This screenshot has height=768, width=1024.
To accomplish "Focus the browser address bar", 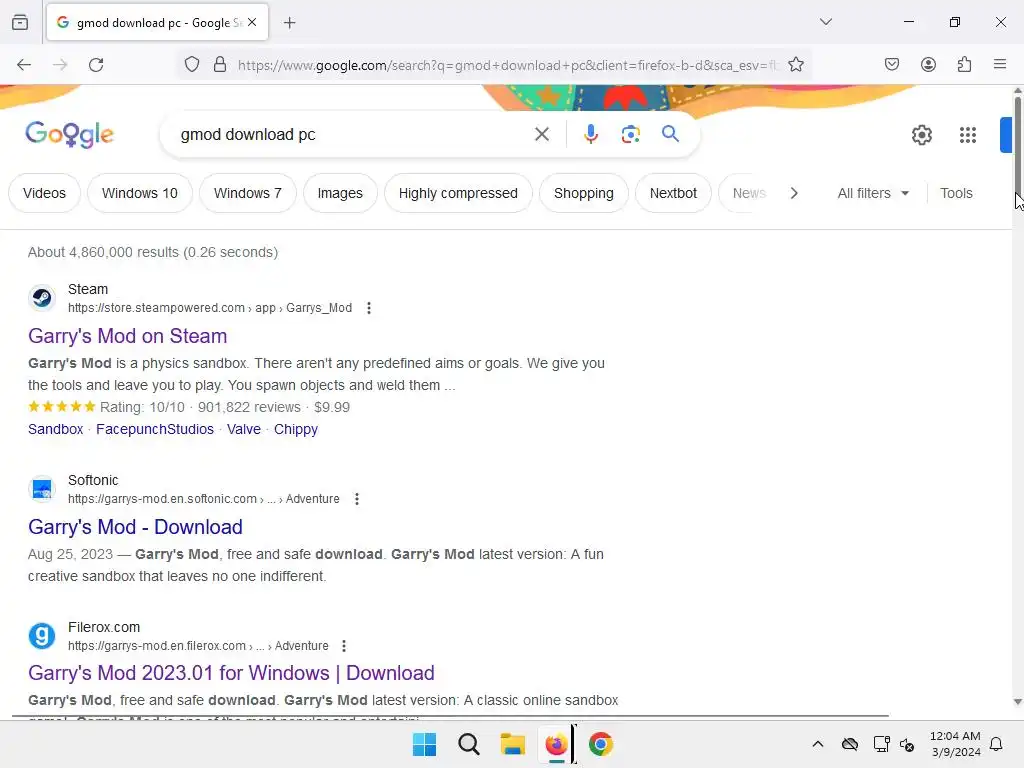I will pyautogui.click(x=507, y=65).
